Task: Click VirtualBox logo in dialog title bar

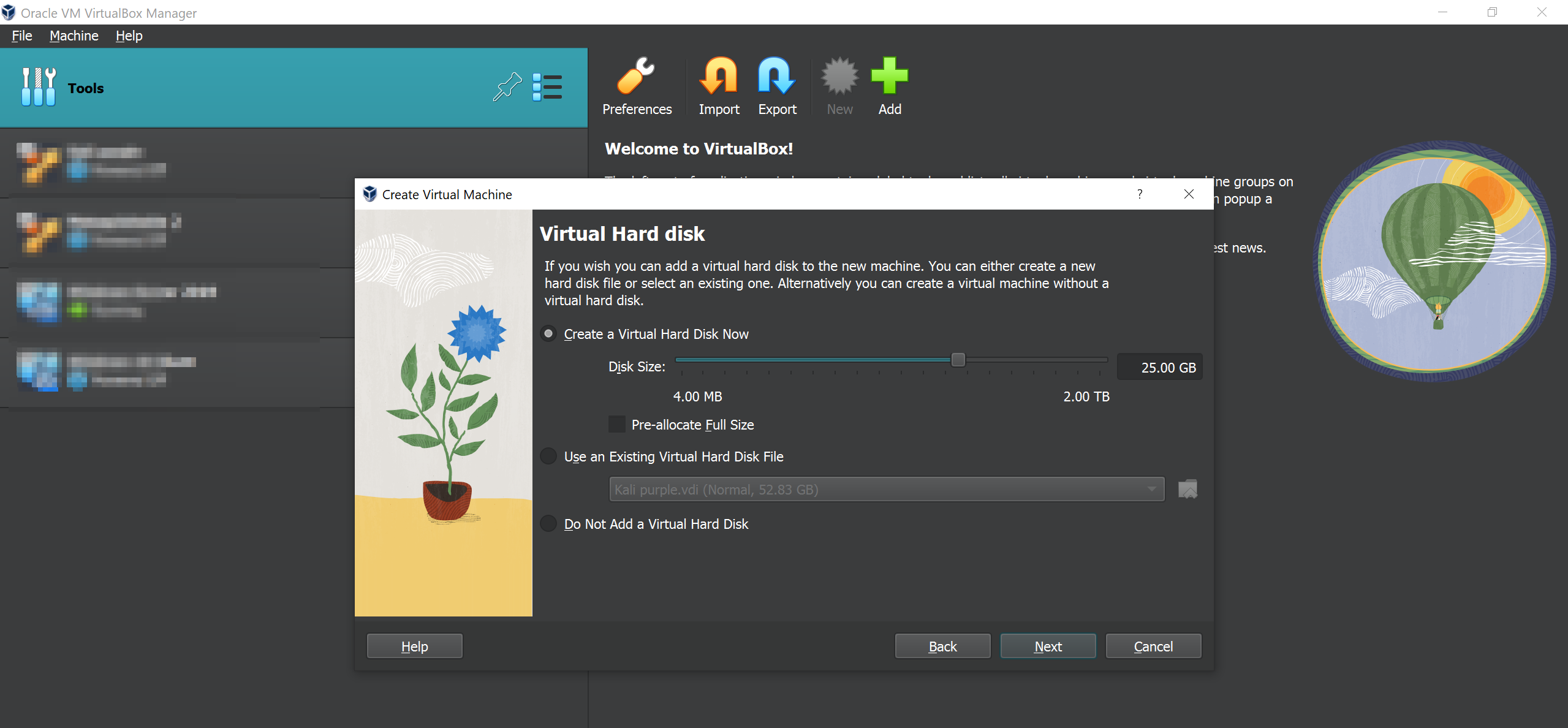Action: (369, 194)
